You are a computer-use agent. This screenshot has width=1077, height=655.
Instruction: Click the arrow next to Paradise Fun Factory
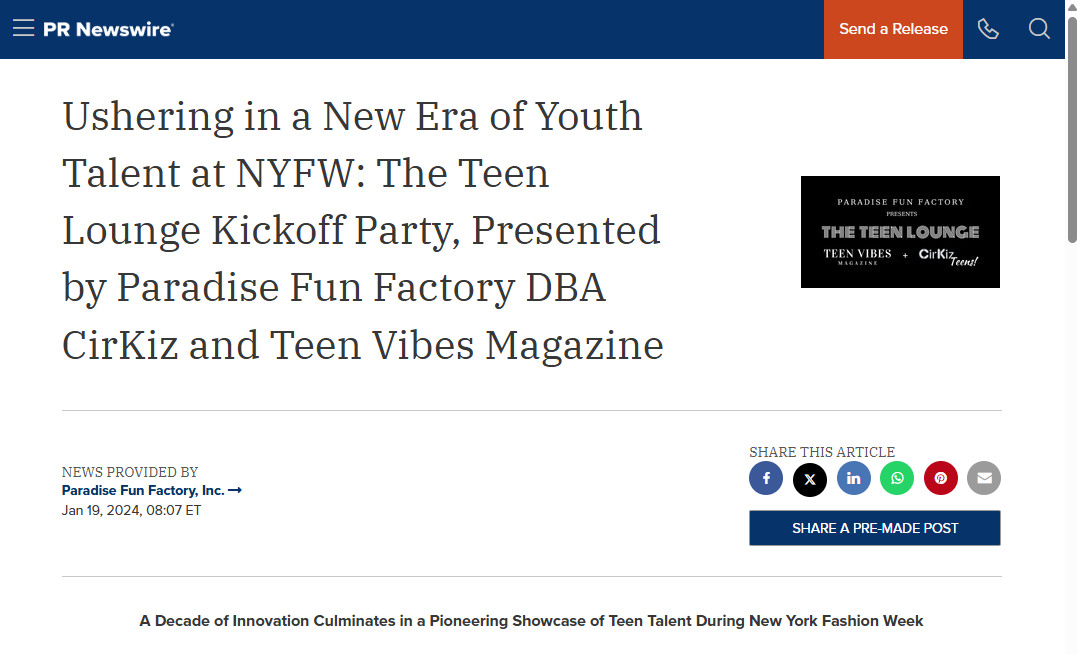(235, 490)
